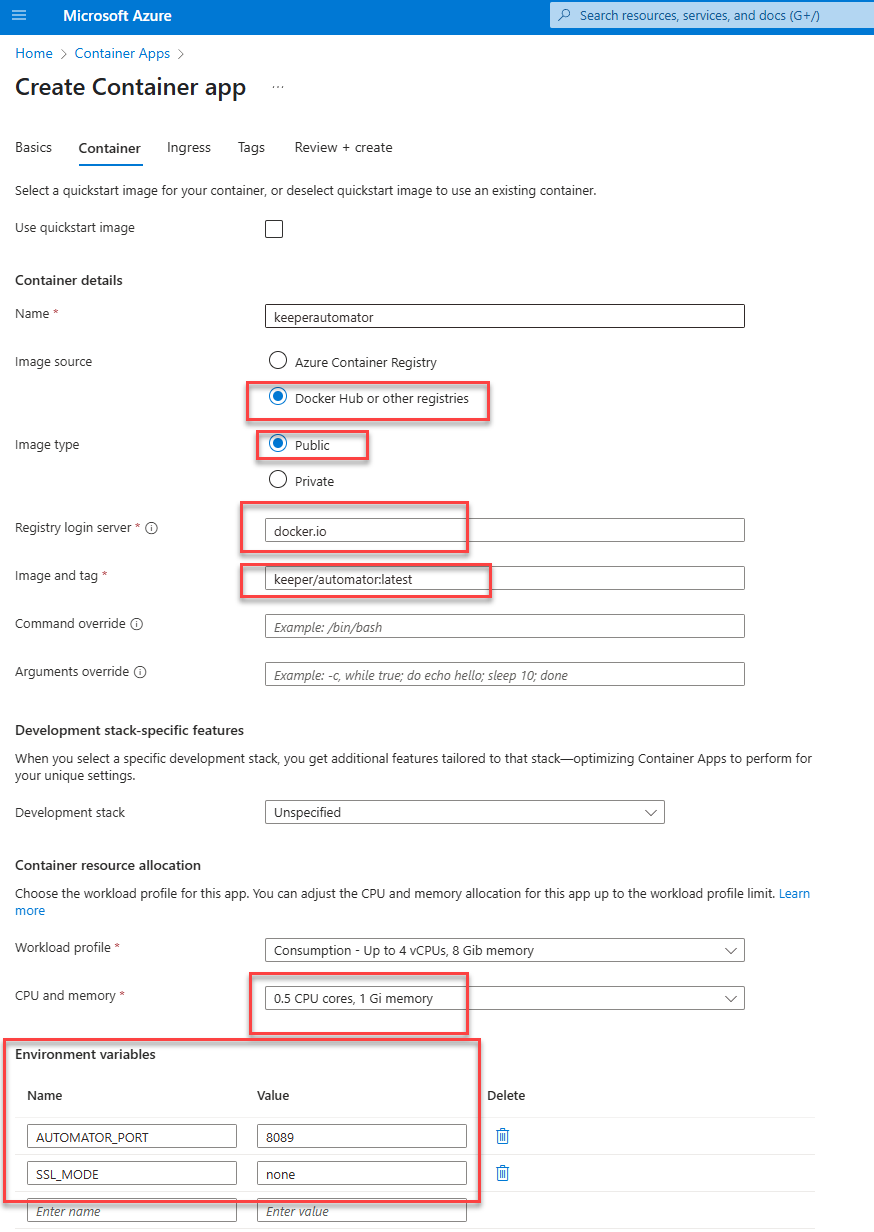The image size is (874, 1232).
Task: Select Azure Container Registry image source
Action: [x=278, y=361]
